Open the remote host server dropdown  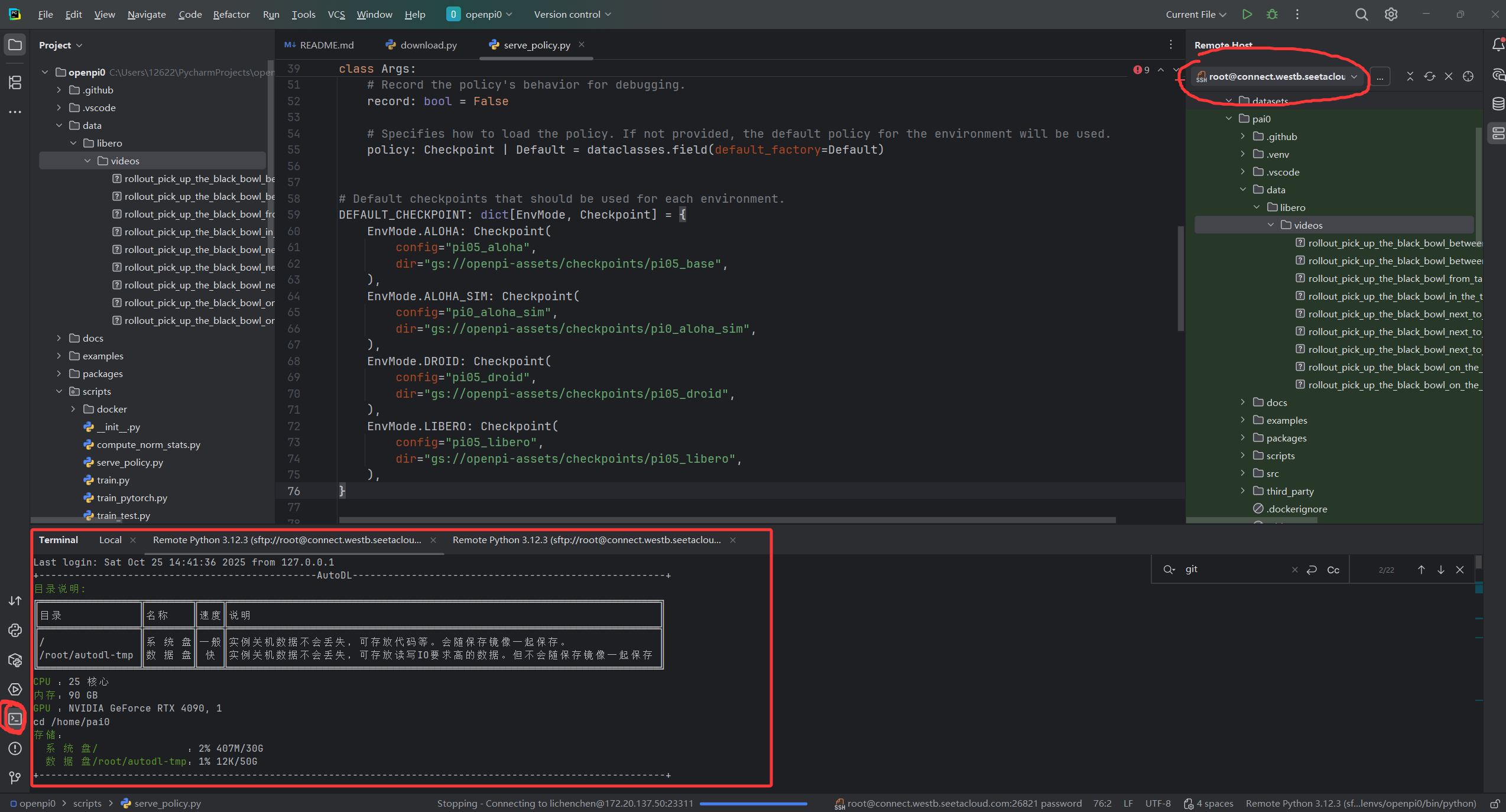[1280, 76]
